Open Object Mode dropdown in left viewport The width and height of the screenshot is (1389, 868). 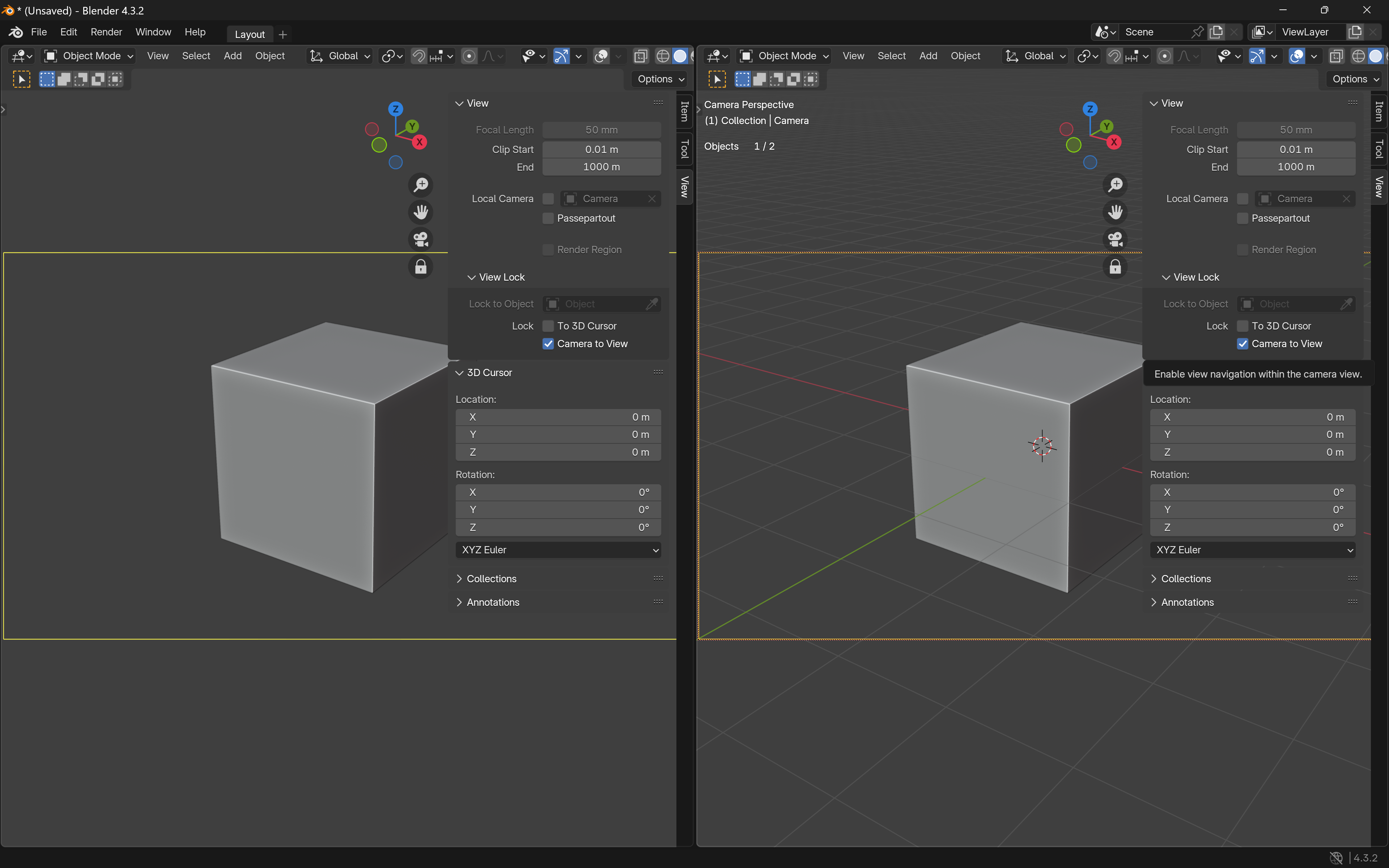(x=89, y=56)
